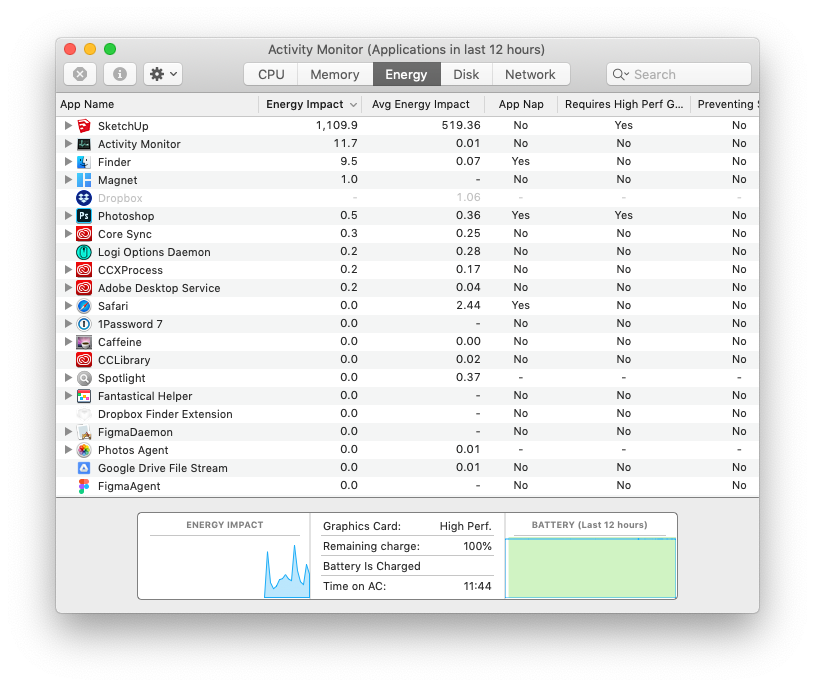This screenshot has width=815, height=687.
Task: Sort by Preventing Sleep column header
Action: tap(726, 104)
